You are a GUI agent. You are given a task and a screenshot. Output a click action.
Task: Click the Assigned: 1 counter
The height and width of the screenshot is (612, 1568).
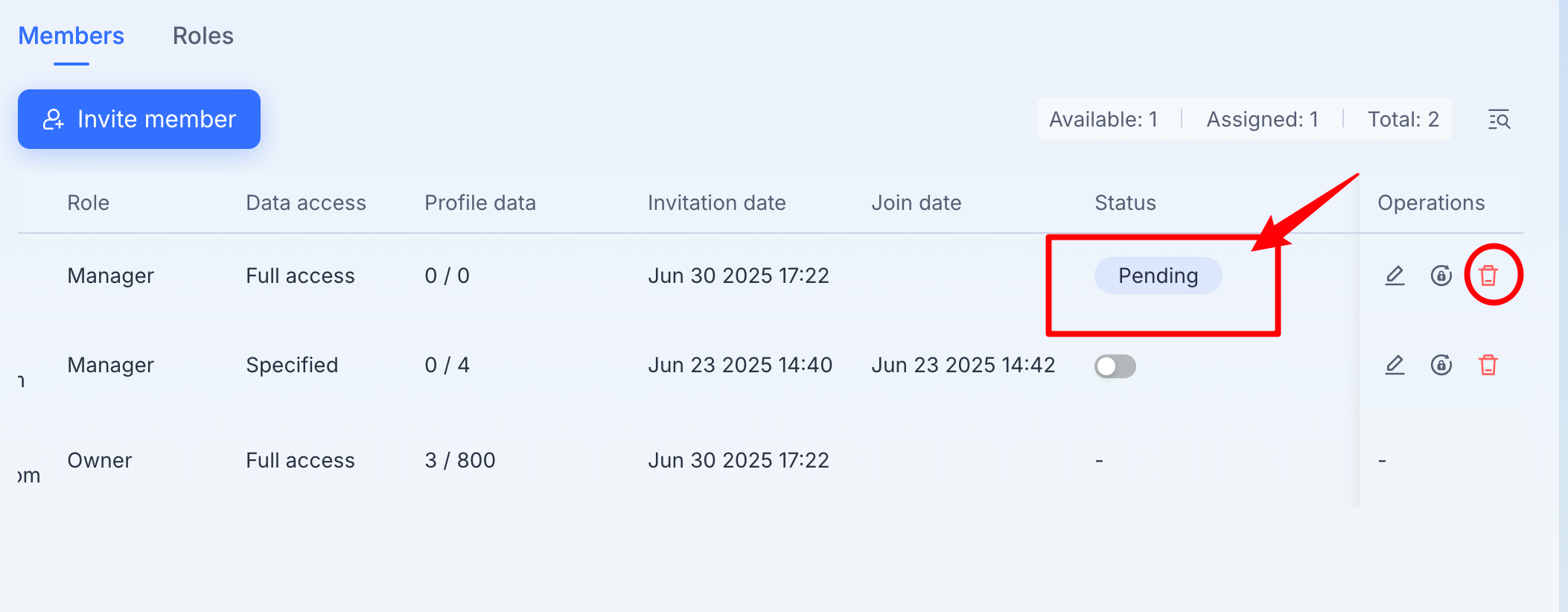[1263, 119]
